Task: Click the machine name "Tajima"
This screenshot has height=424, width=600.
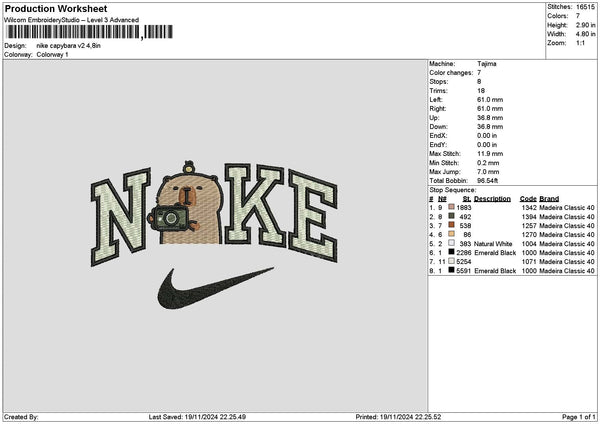Action: pos(487,64)
